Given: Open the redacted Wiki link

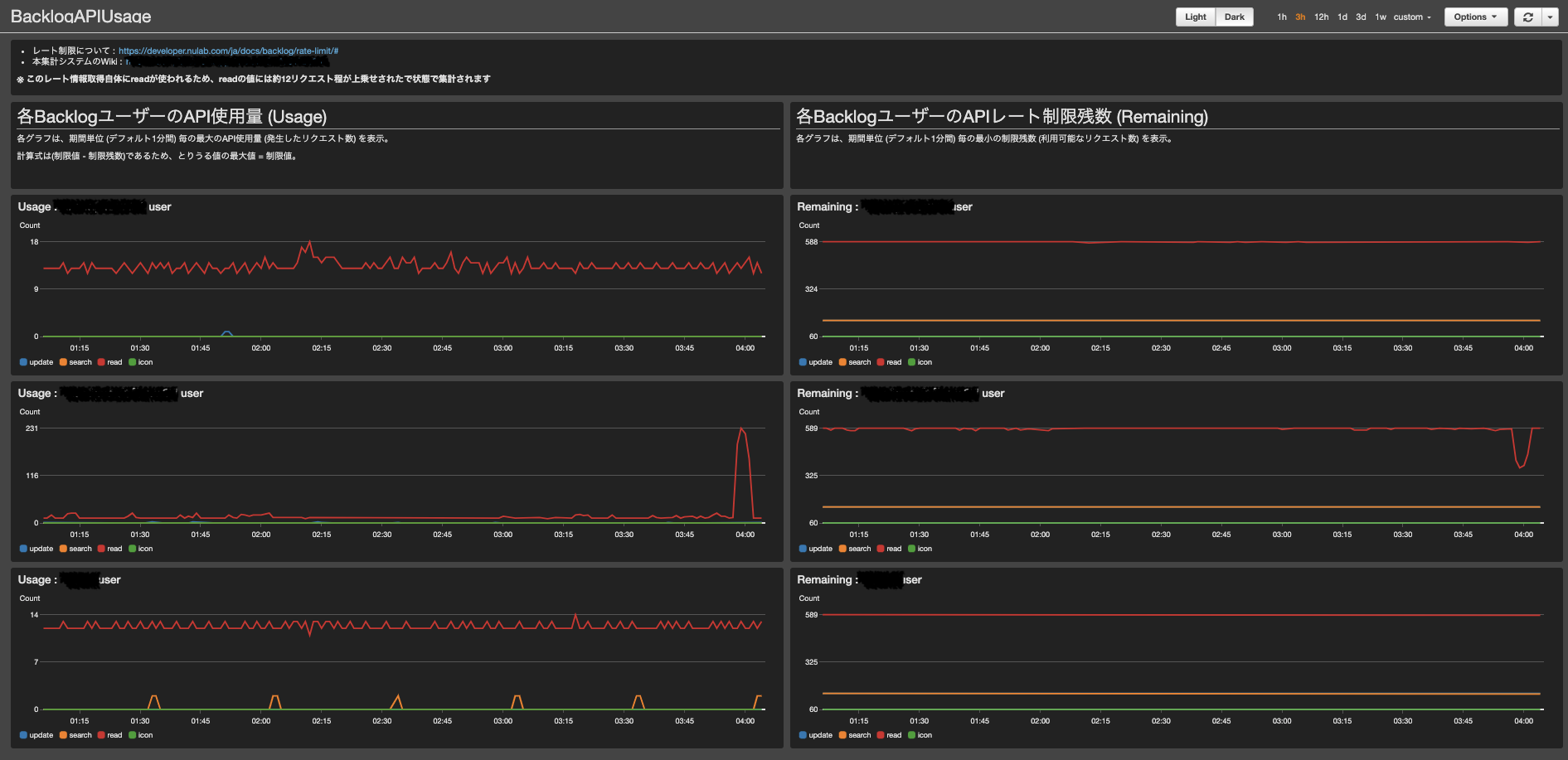Looking at the screenshot, I should [x=228, y=61].
